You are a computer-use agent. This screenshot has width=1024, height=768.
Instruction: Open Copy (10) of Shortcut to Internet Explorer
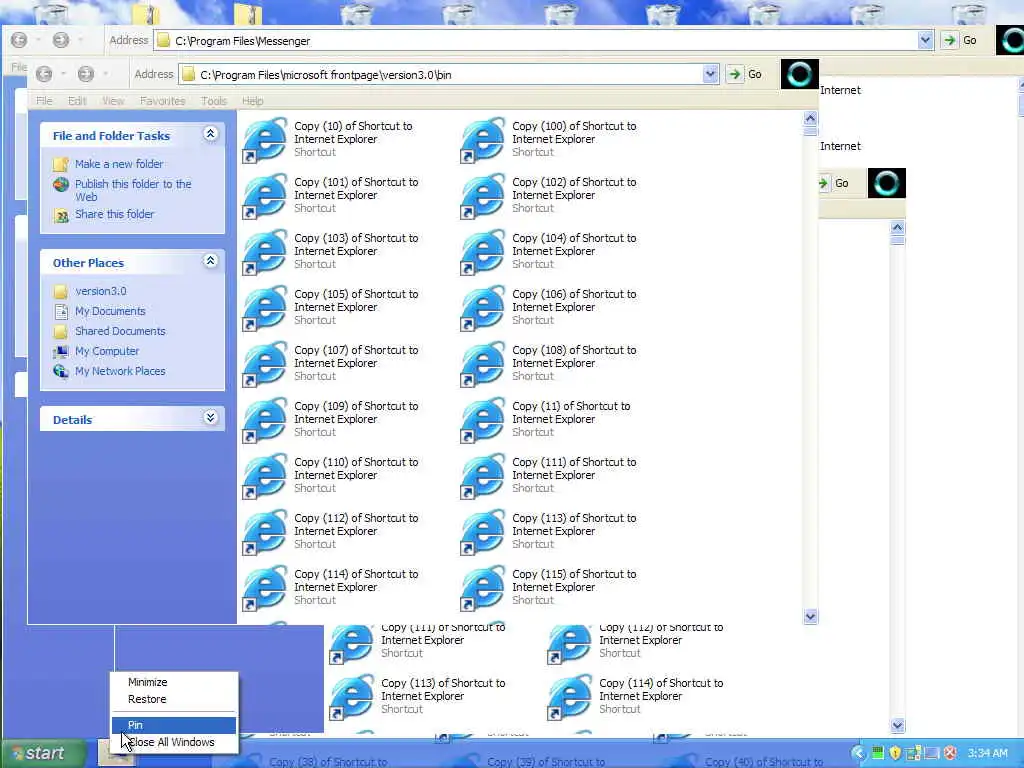coord(265,139)
